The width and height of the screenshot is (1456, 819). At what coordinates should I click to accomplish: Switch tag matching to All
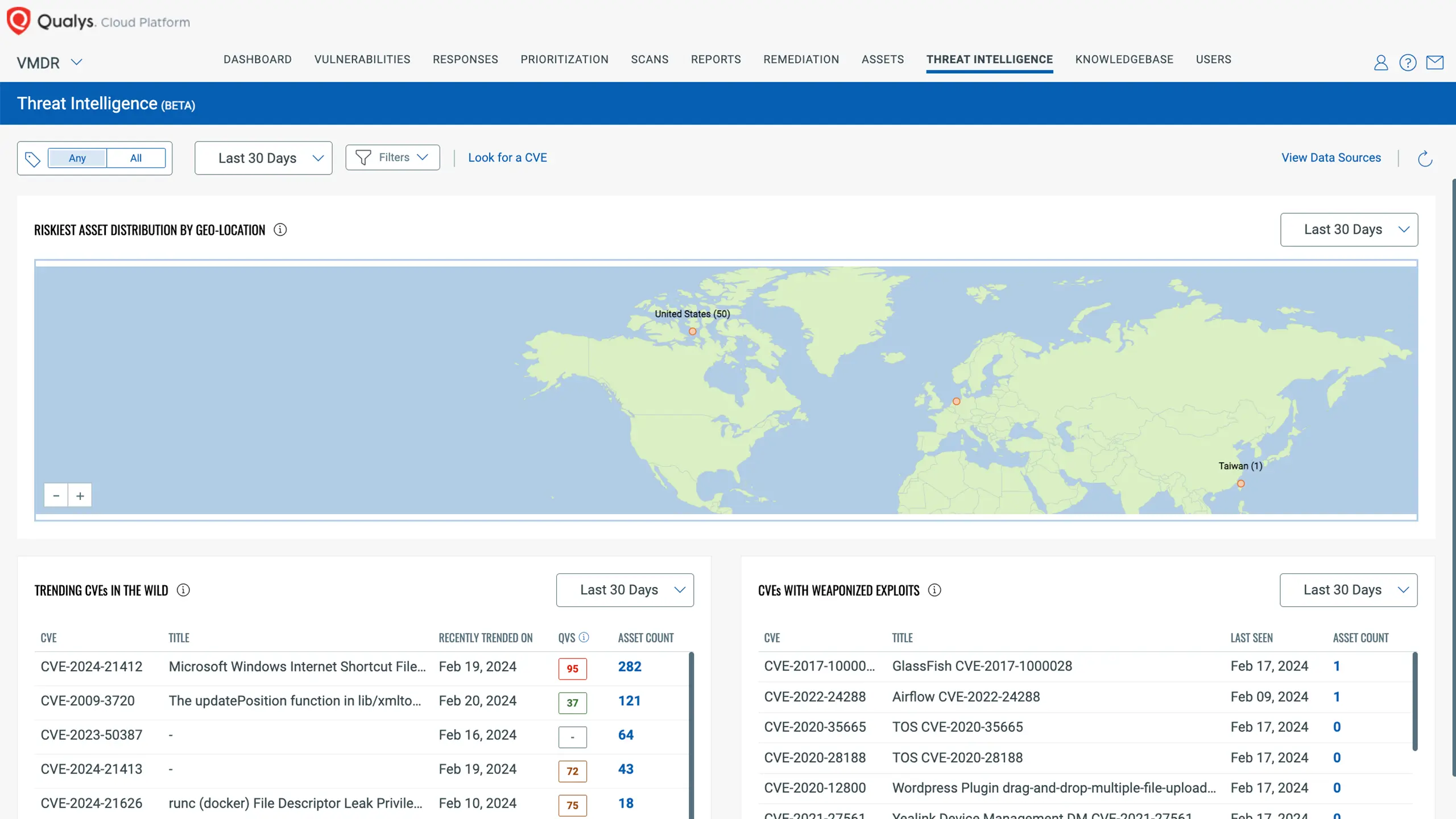136,158
